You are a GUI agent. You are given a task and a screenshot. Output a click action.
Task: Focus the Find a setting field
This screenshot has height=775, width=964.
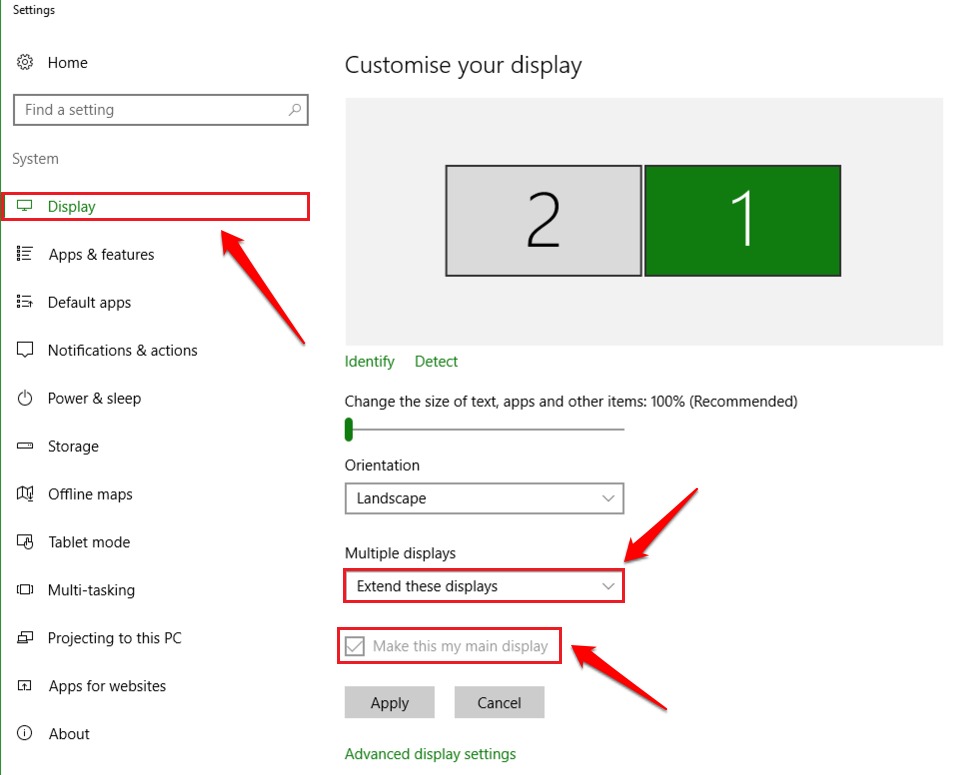pyautogui.click(x=160, y=110)
